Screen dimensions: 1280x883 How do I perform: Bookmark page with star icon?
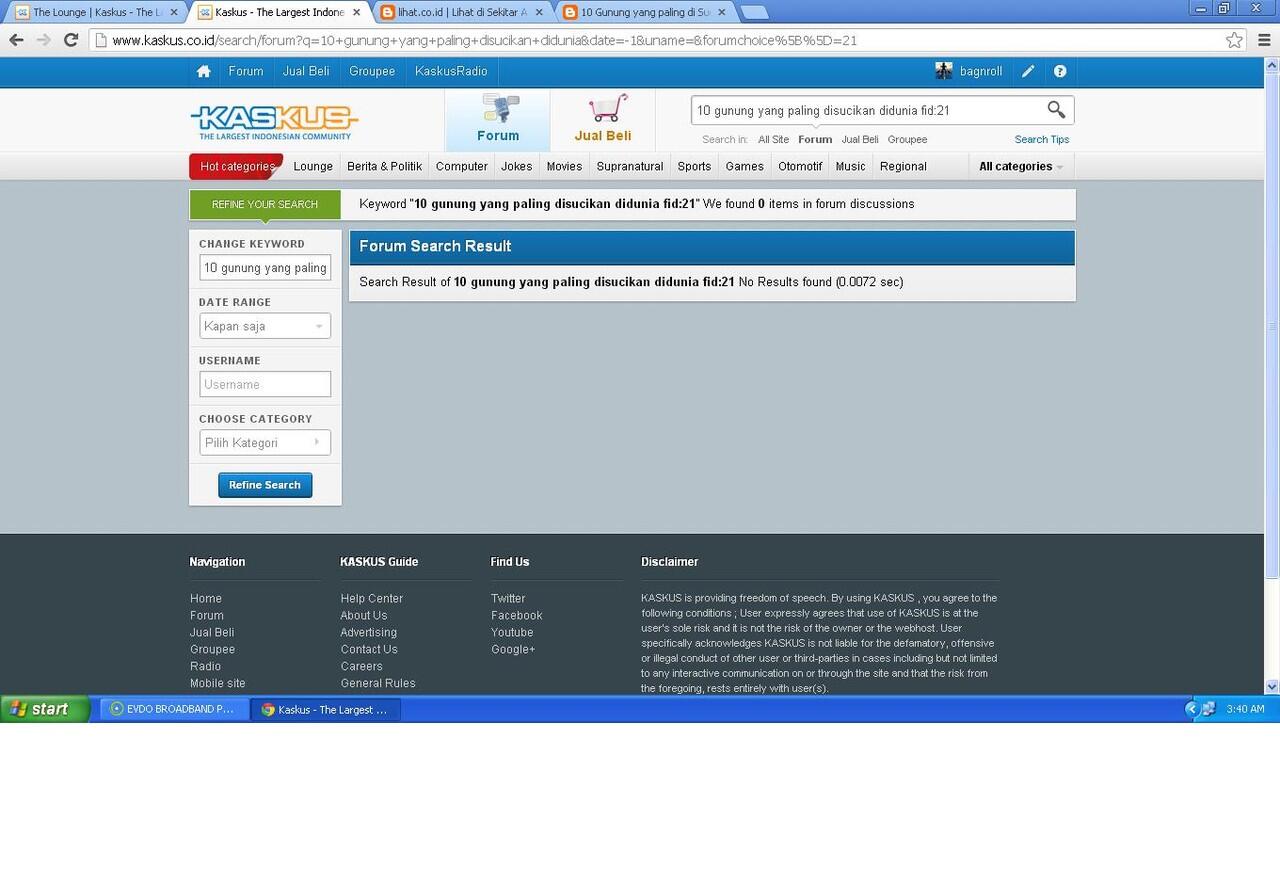1235,40
